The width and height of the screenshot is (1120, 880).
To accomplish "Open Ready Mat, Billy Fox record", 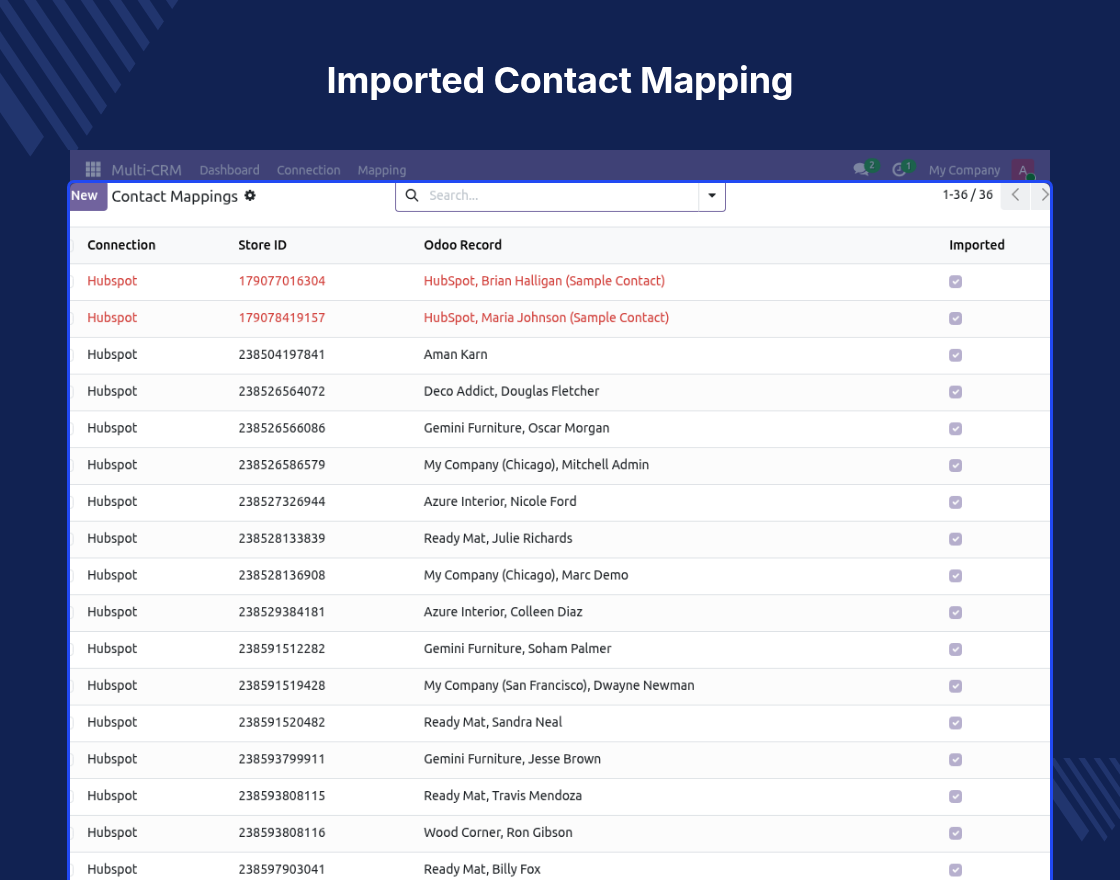I will [x=482, y=869].
